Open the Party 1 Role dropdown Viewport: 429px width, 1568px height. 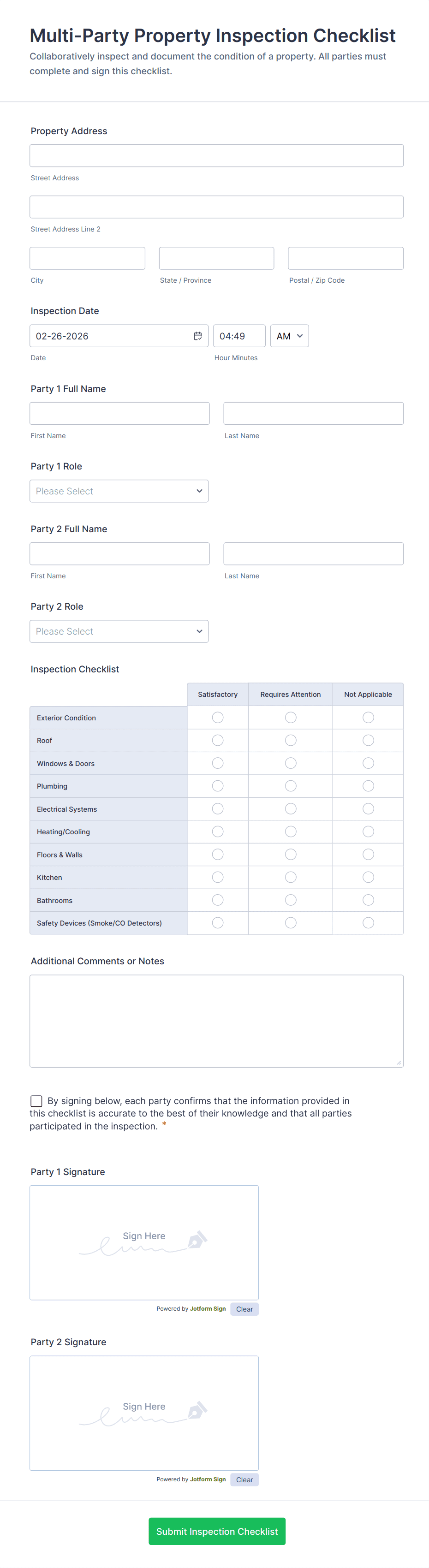point(119,491)
